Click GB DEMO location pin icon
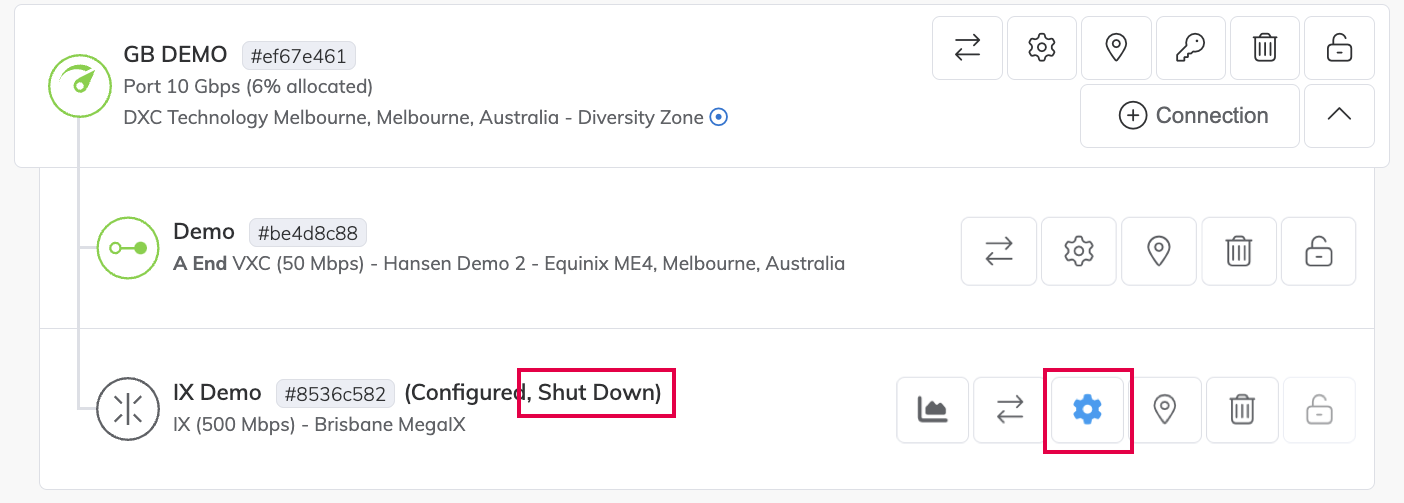 click(1116, 47)
